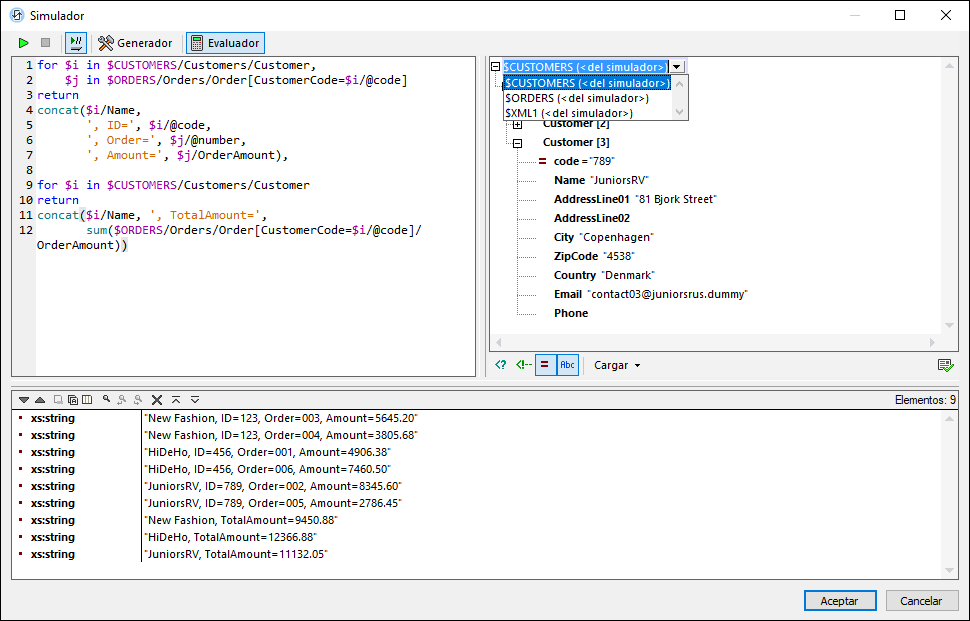The width and height of the screenshot is (970, 621).
Task: Collapse the Customer [3] tree node
Action: [x=517, y=143]
